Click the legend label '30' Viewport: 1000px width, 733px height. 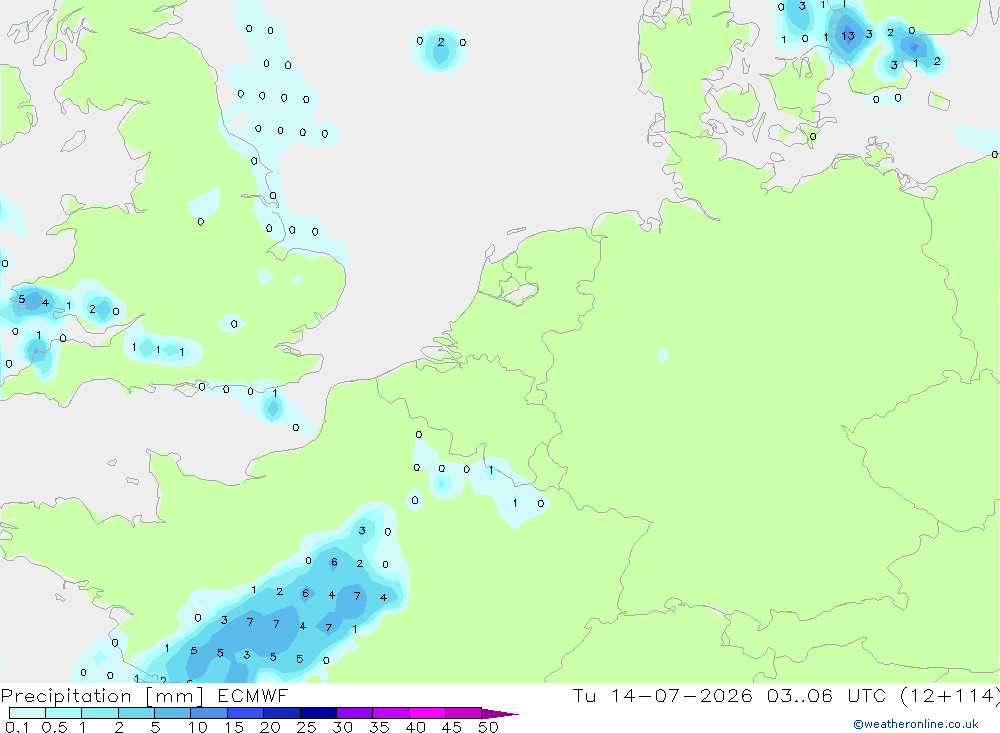342,727
